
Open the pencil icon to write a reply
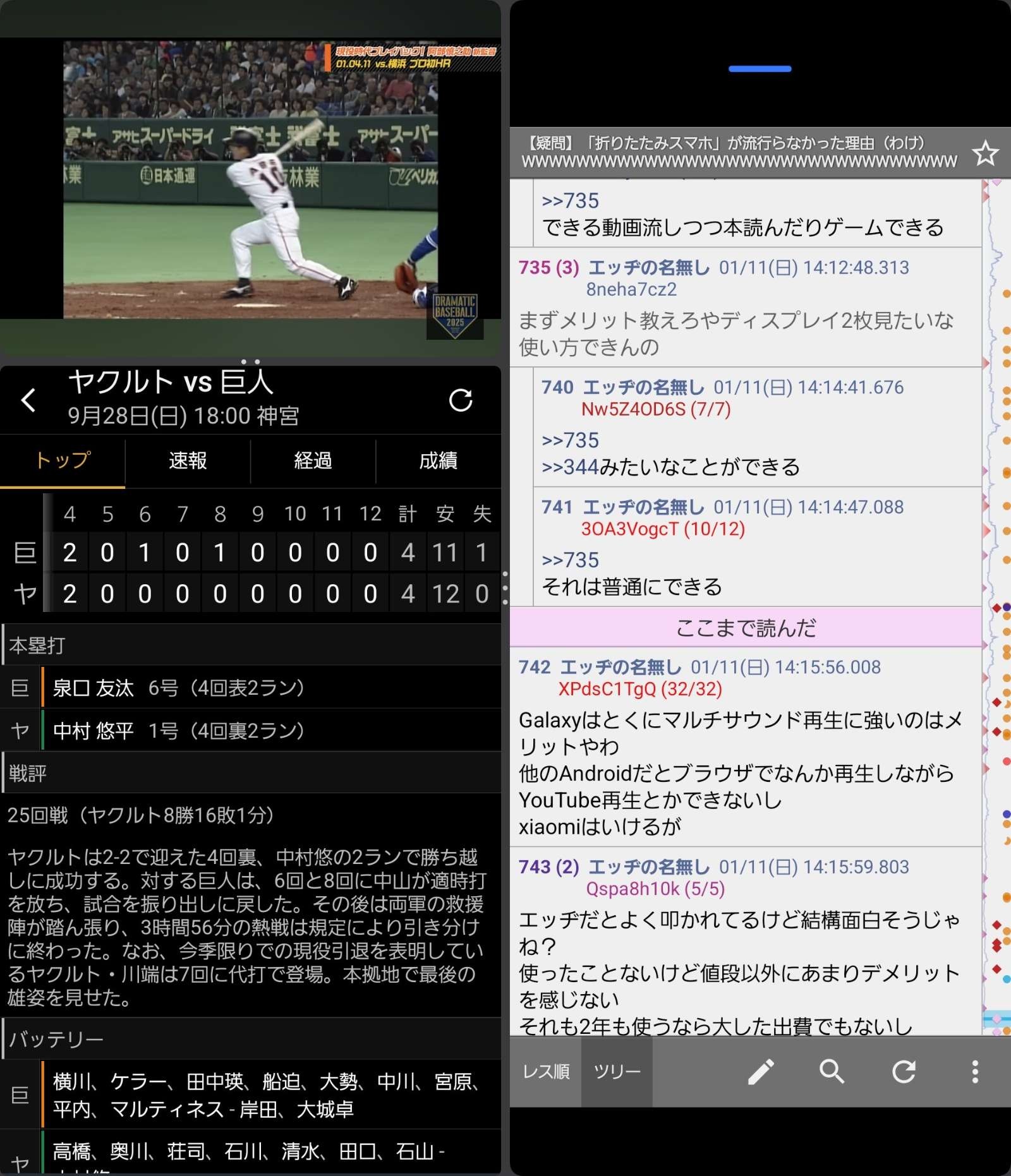coord(761,1072)
